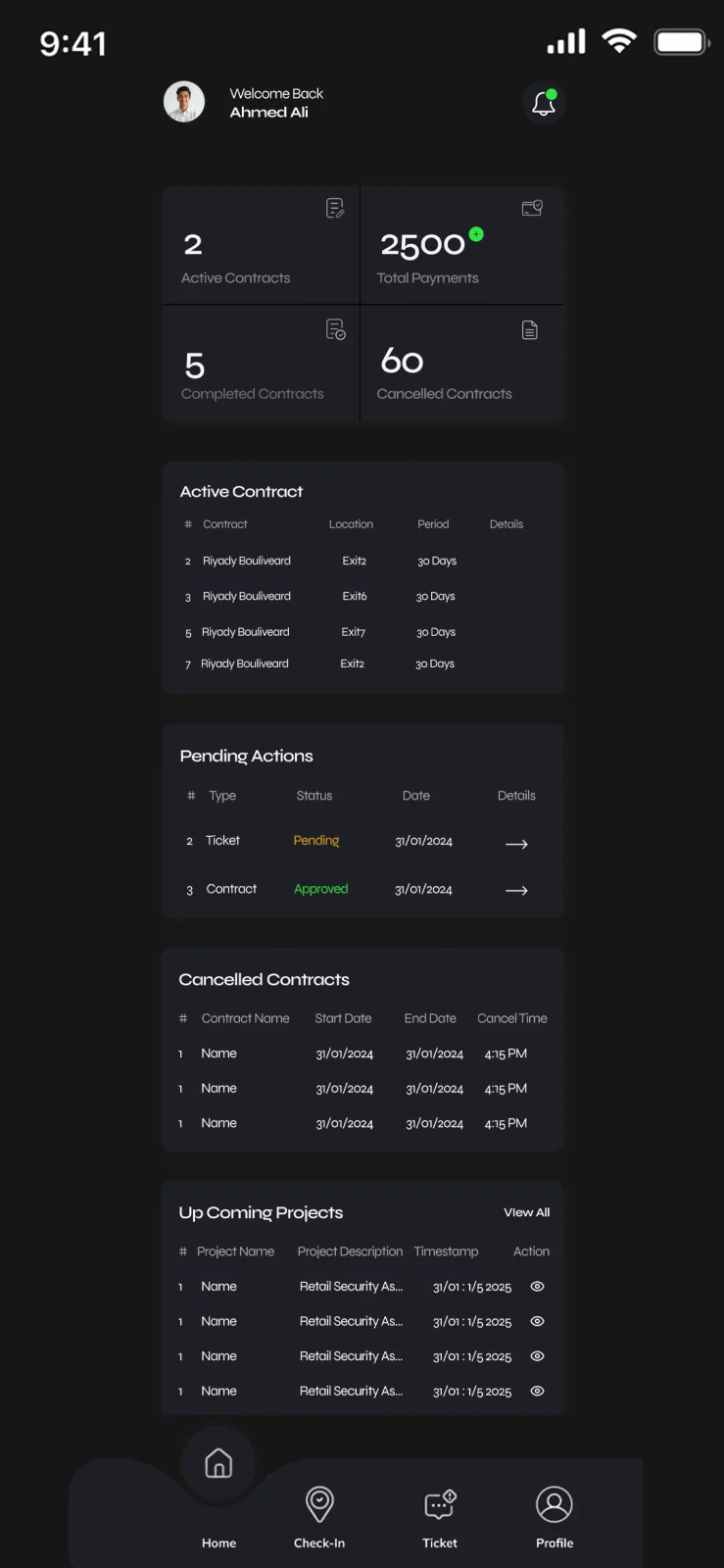Screen dimensions: 724x1568
Task: Click the cellular signal icon
Action: 566,42
